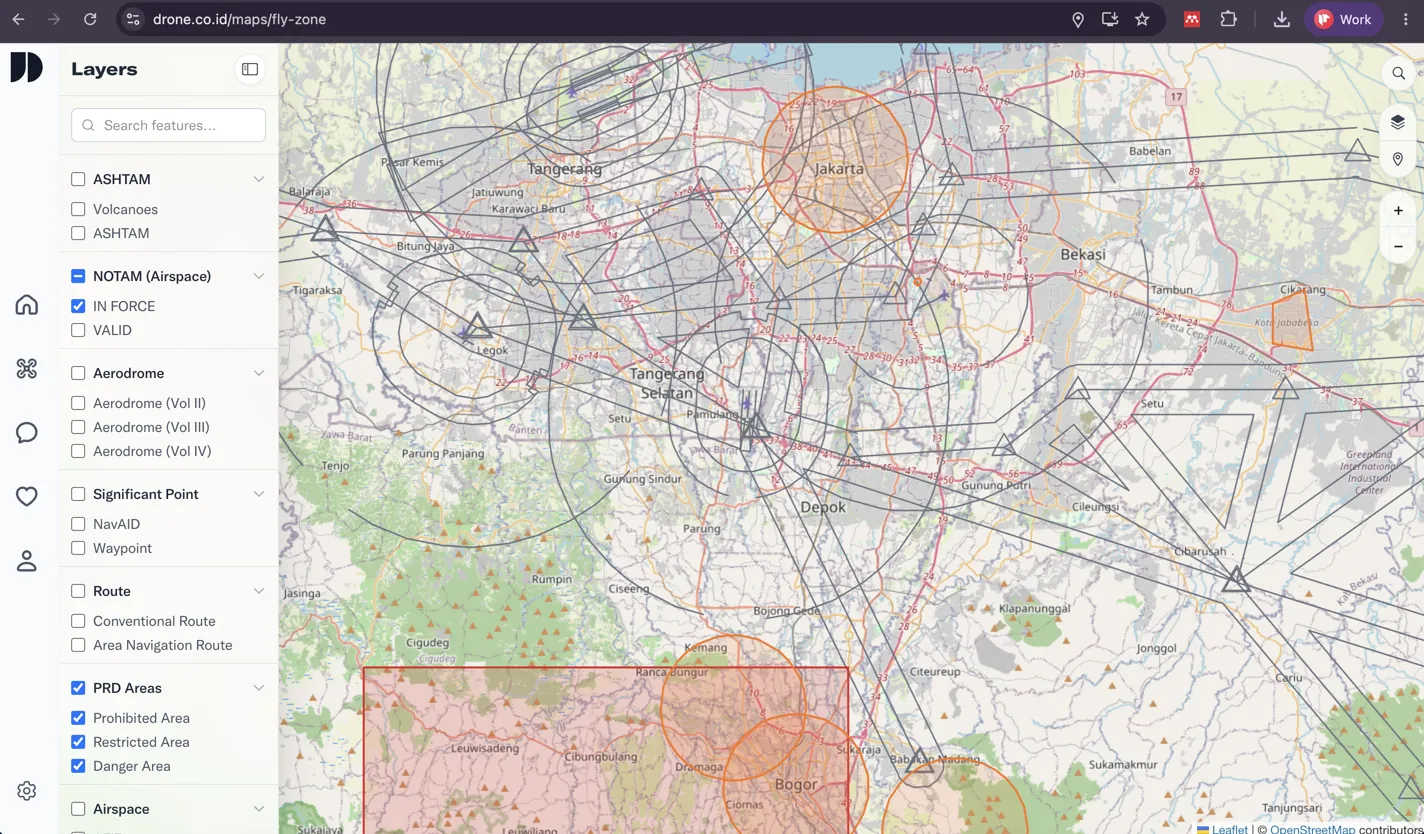
Task: Open the Chrome three-dot menu
Action: pyautogui.click(x=1406, y=19)
